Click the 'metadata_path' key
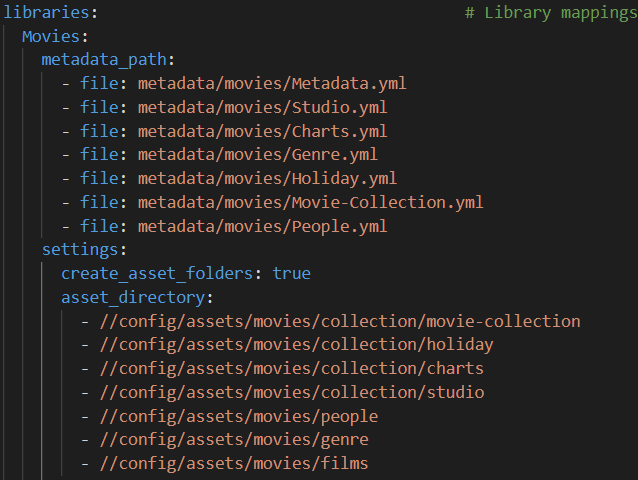The width and height of the screenshot is (638, 480). [104, 60]
